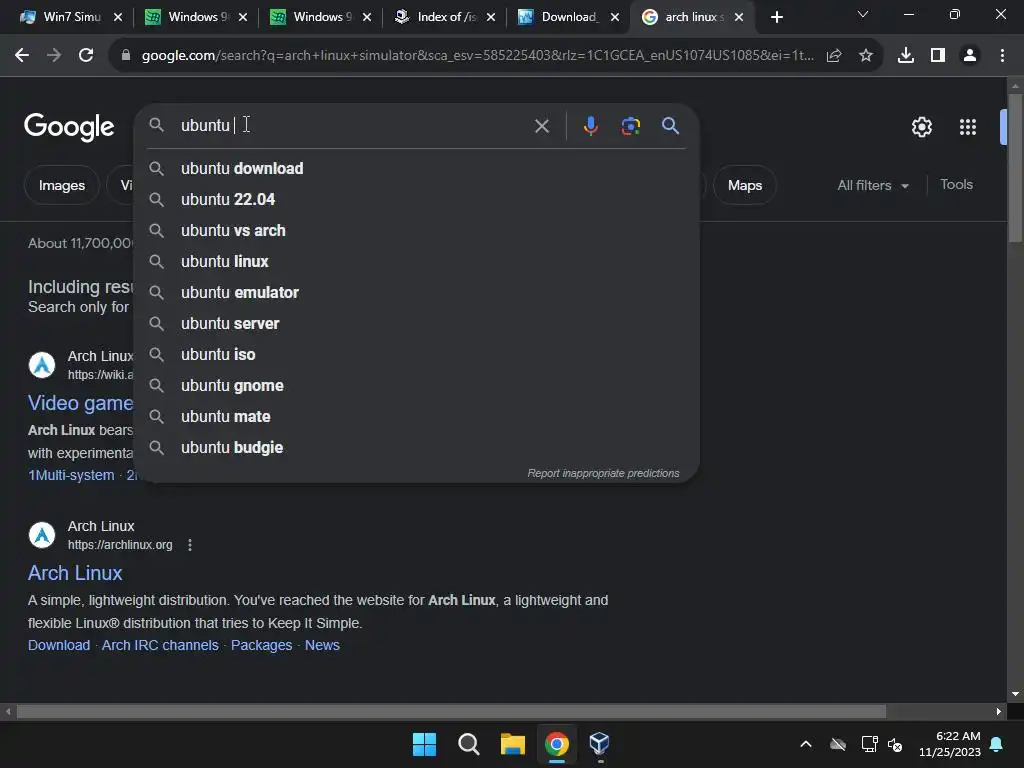The height and width of the screenshot is (768, 1024).
Task: Switch to the Win7 Simu tab
Action: pos(60,17)
